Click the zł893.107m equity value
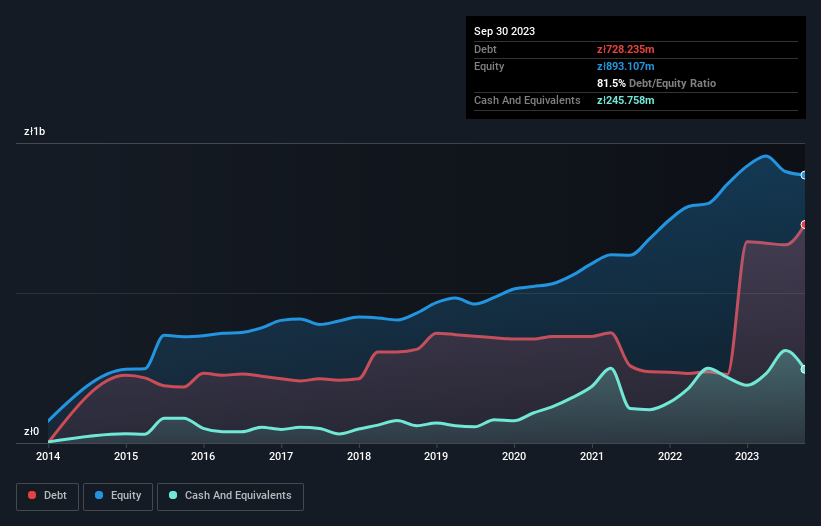 (626, 66)
